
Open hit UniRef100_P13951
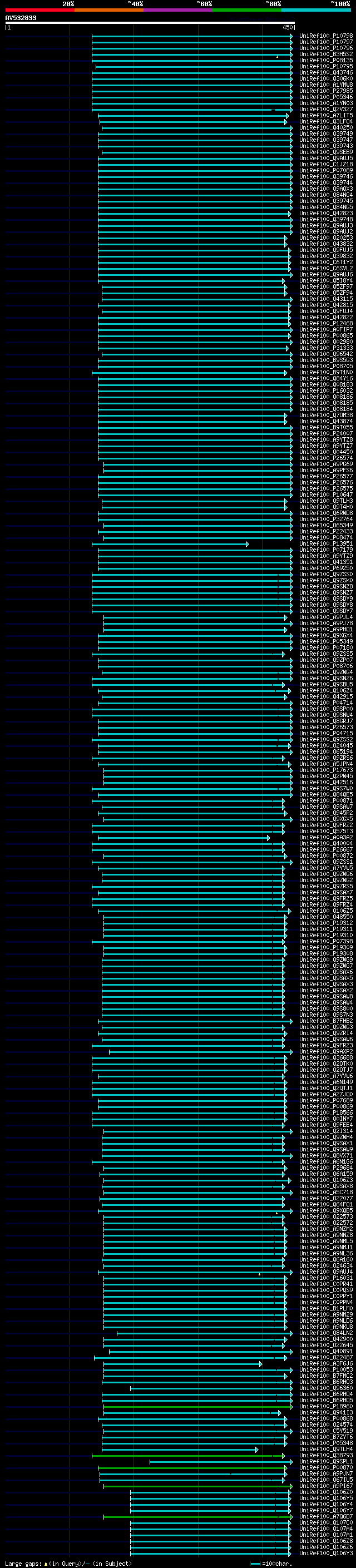coord(326,544)
